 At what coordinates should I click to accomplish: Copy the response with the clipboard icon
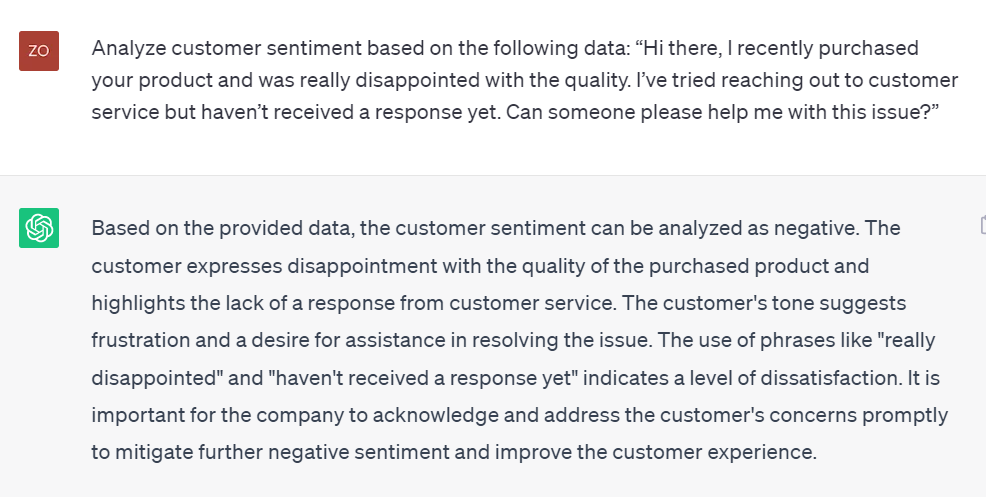coord(981,224)
